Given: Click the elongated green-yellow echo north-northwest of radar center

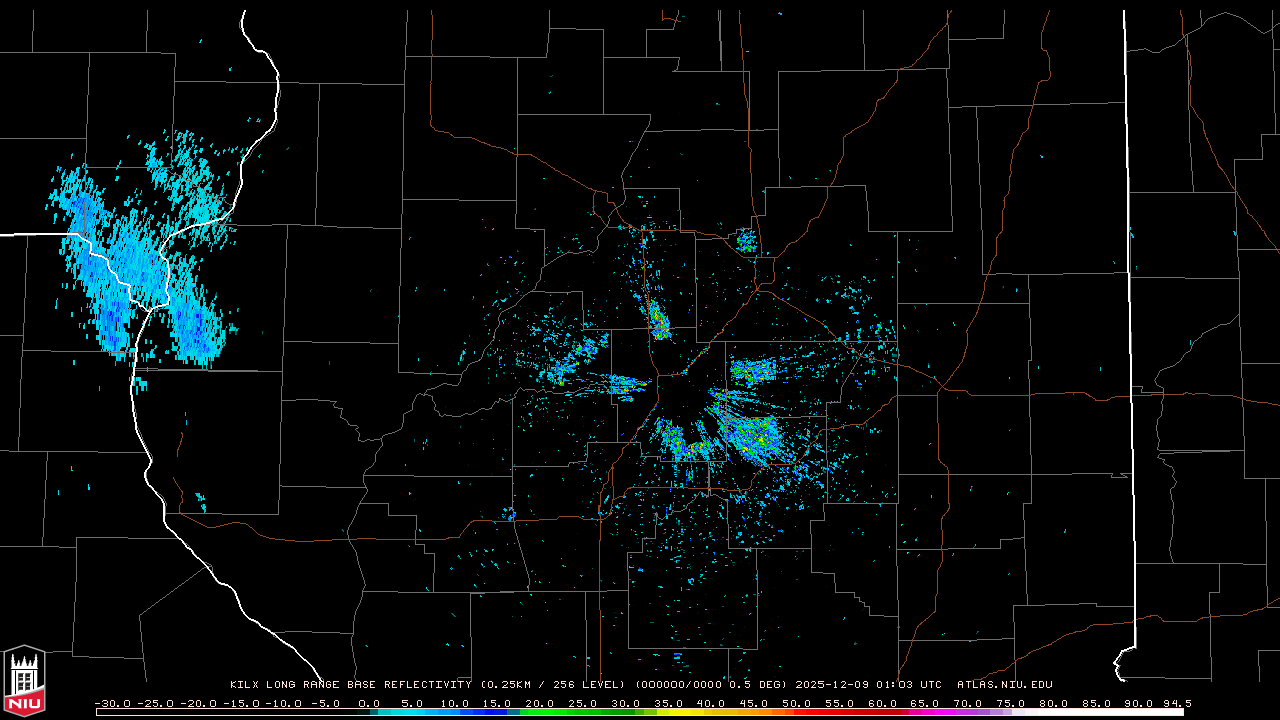Looking at the screenshot, I should click(x=658, y=320).
